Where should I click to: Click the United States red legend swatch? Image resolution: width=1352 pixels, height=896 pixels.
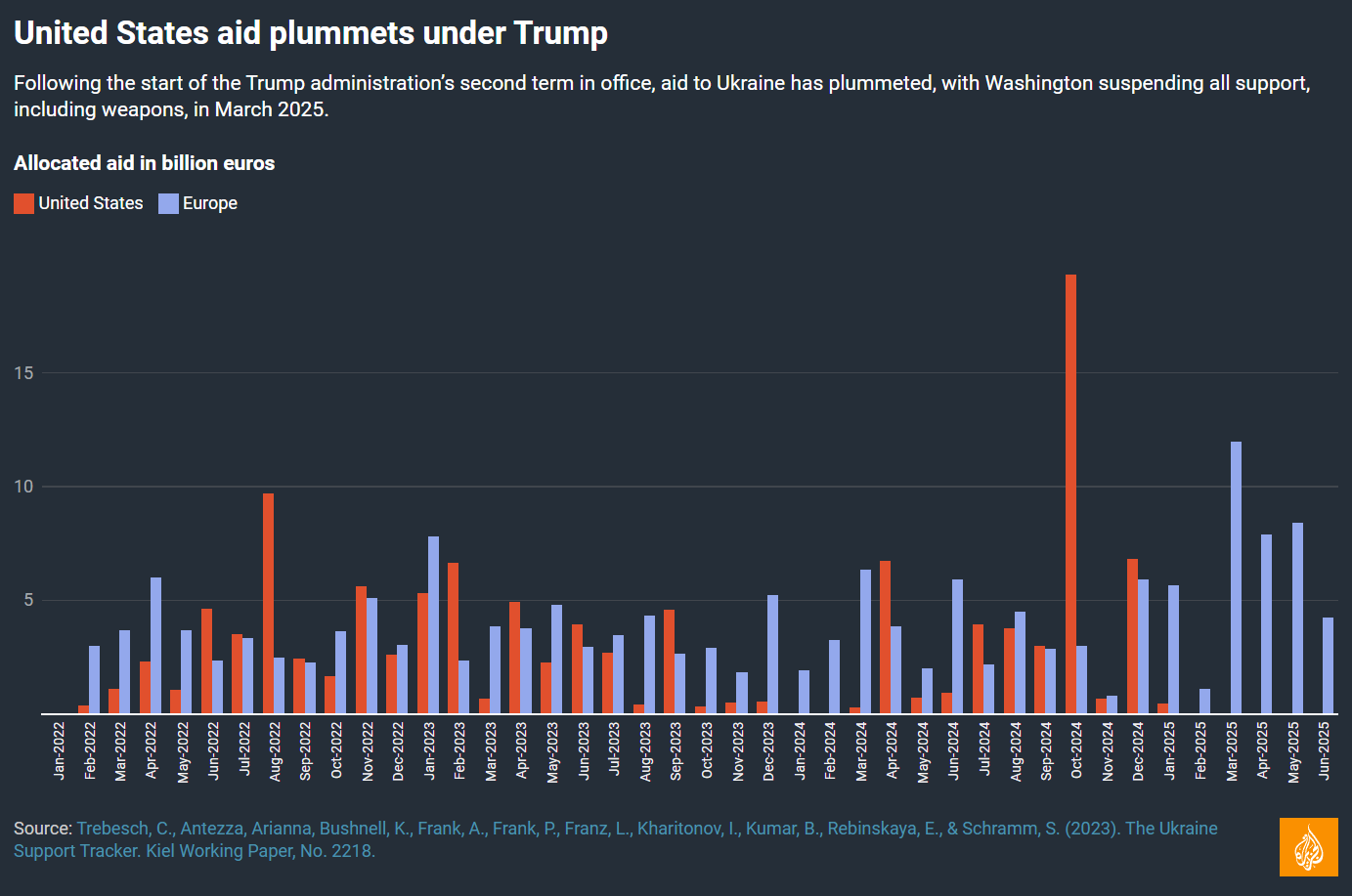(23, 203)
